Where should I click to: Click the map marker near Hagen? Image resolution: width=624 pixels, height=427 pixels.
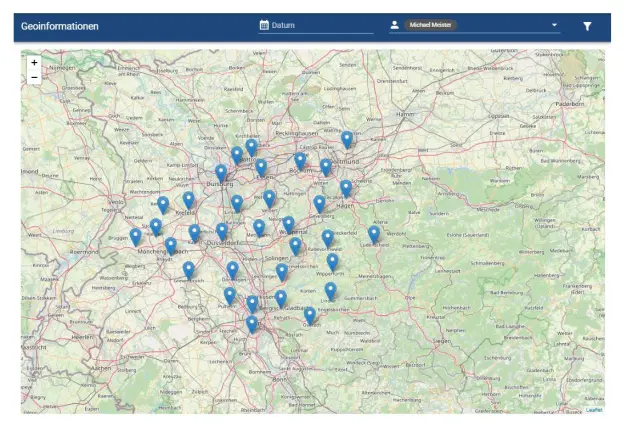pos(346,187)
